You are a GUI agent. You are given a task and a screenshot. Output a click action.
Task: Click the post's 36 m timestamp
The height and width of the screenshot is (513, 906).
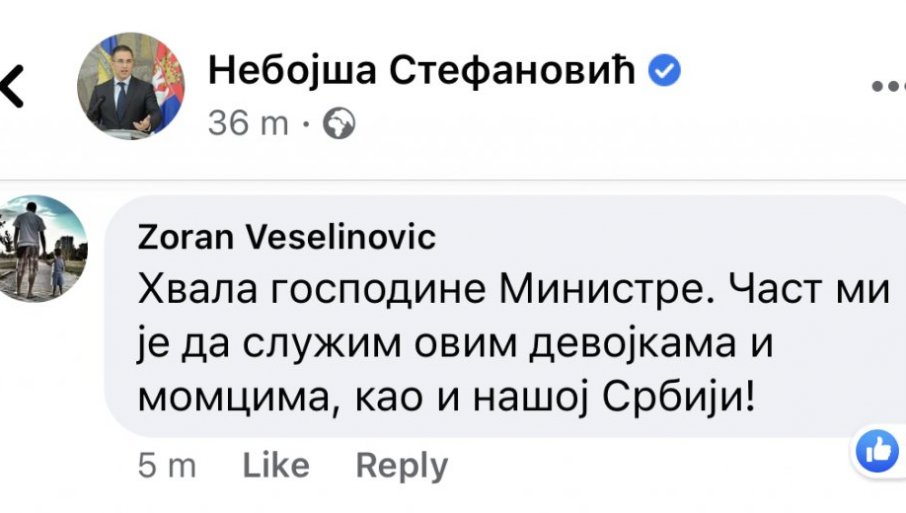pos(248,124)
